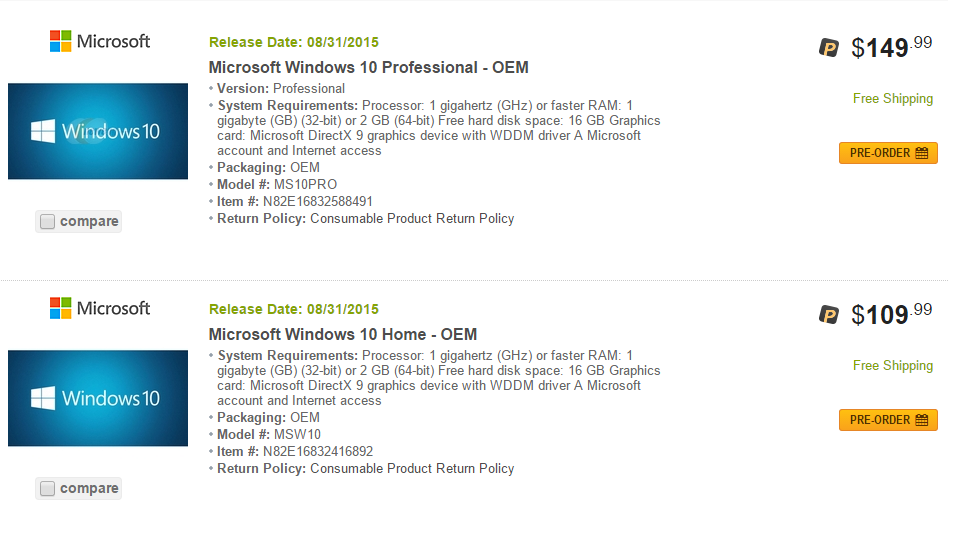Viewport: 955px width, 538px height.
Task: Pre-order Windows 10 Home OEM
Action: 888,420
